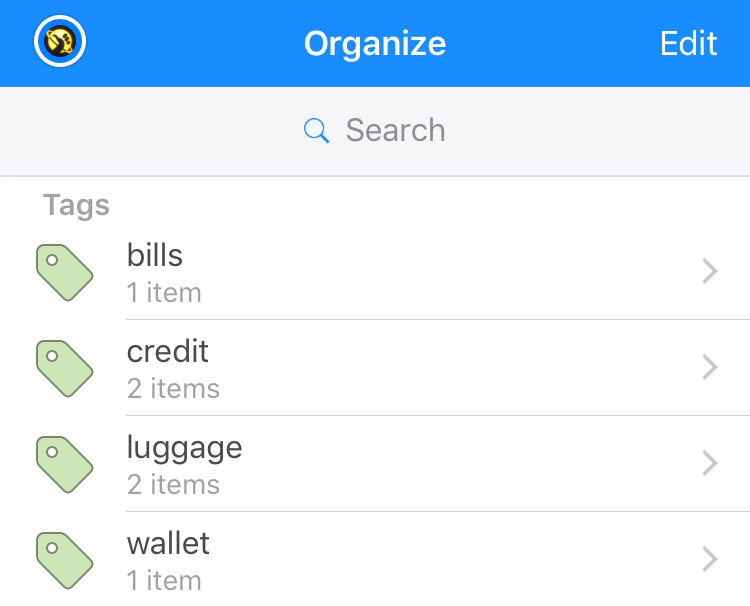Open the bills tag row

[375, 273]
